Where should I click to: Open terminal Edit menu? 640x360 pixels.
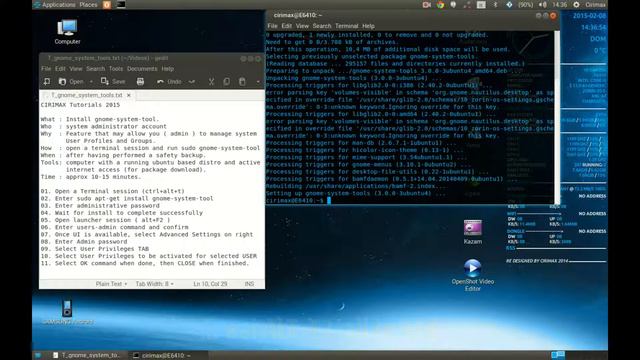tap(287, 26)
